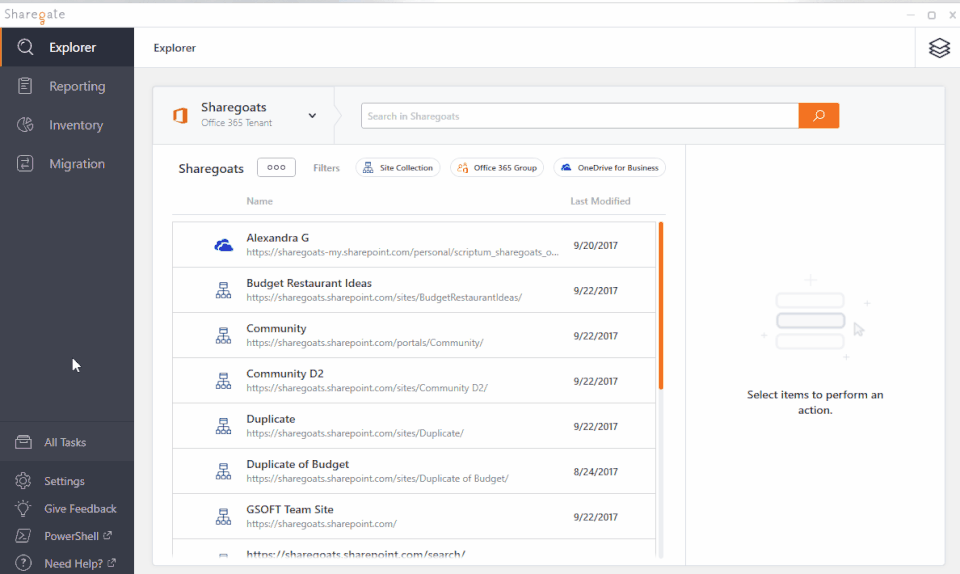
Task: Click the Settings gear icon
Action: tap(23, 481)
